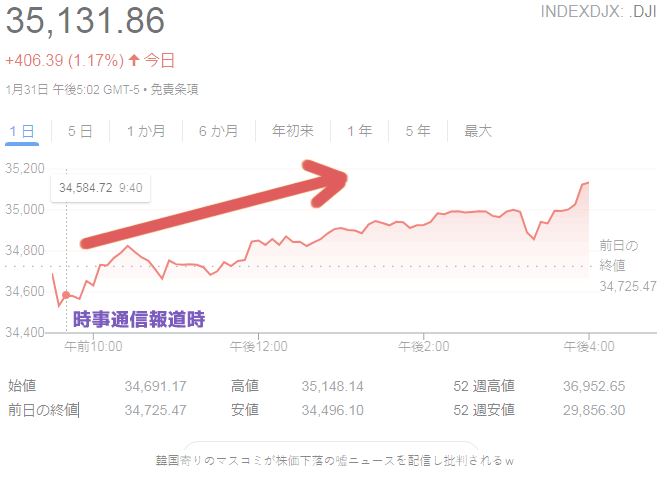Screen dimensions: 667x484
Task: Click the 34,800 y-axis label
Action: 25,251
